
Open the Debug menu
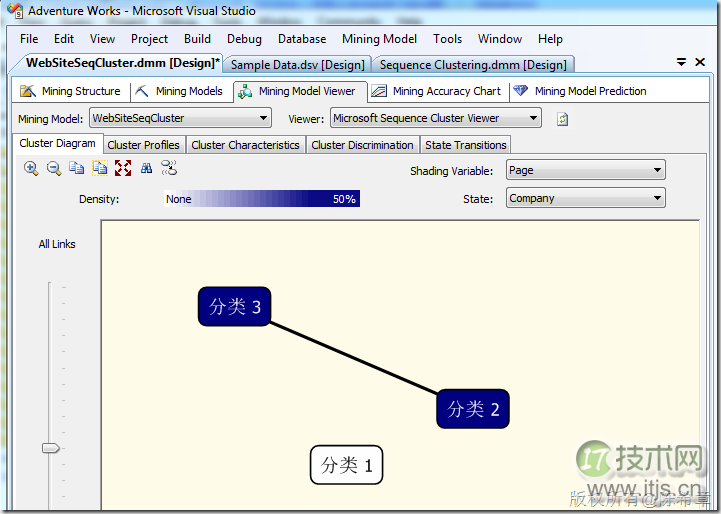point(244,39)
